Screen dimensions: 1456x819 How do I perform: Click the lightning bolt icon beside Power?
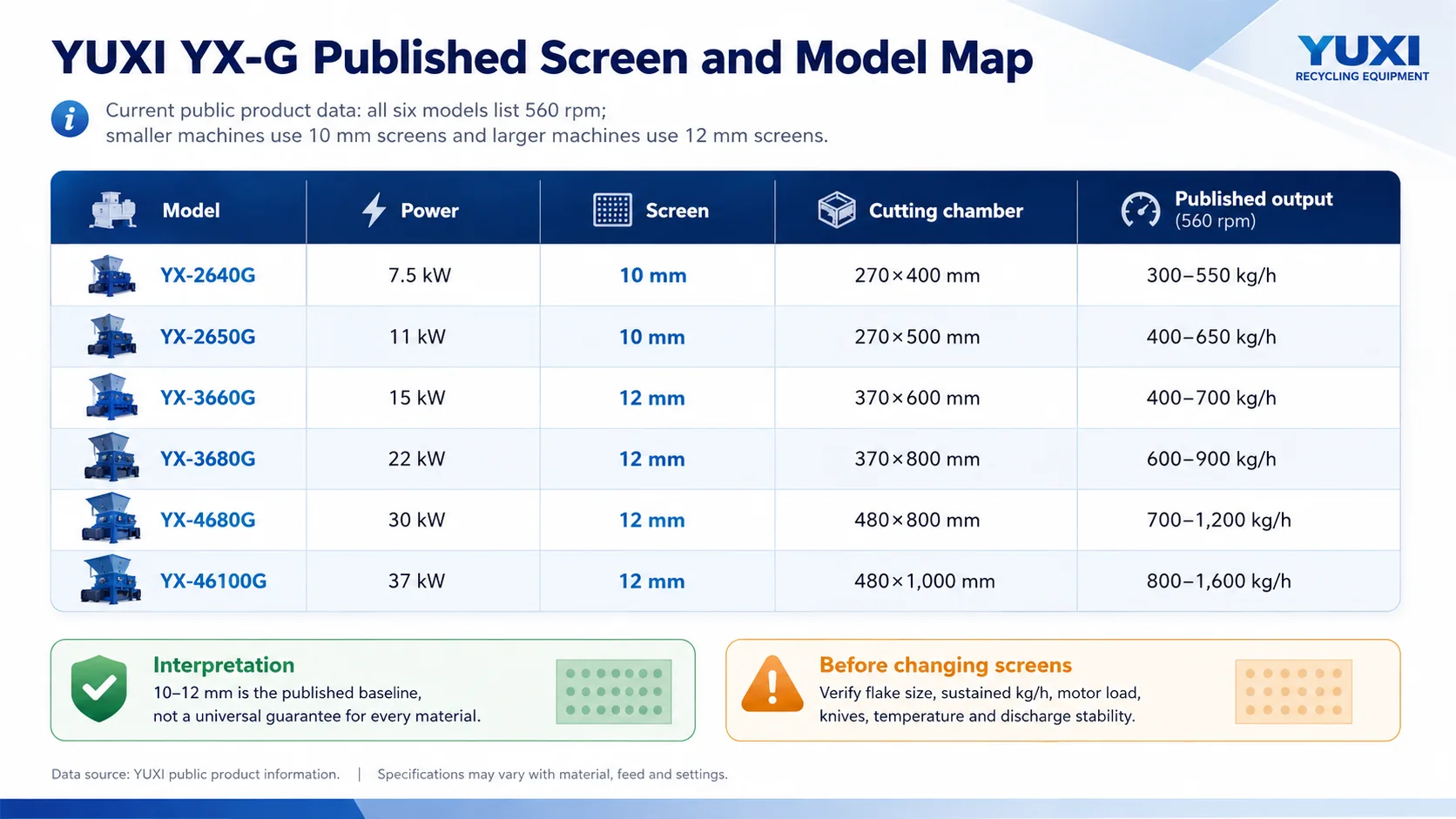tap(374, 210)
